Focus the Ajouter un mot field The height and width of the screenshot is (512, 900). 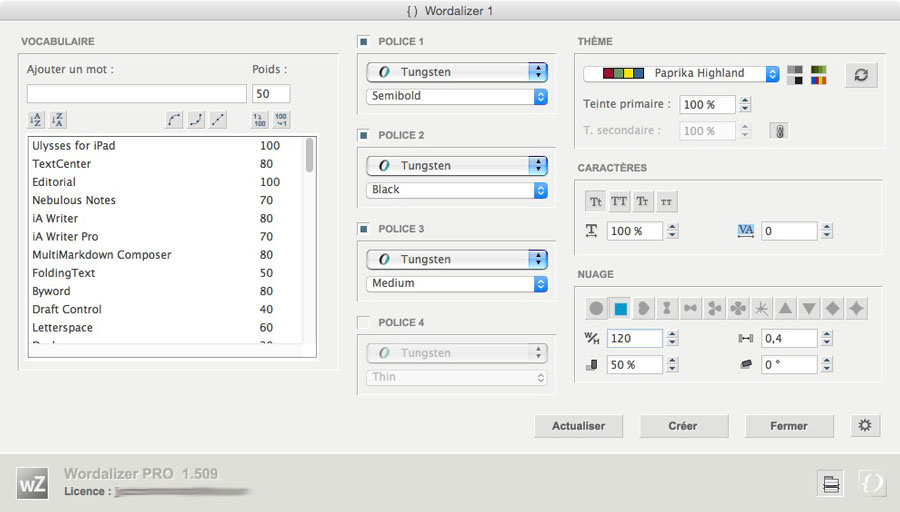(137, 94)
